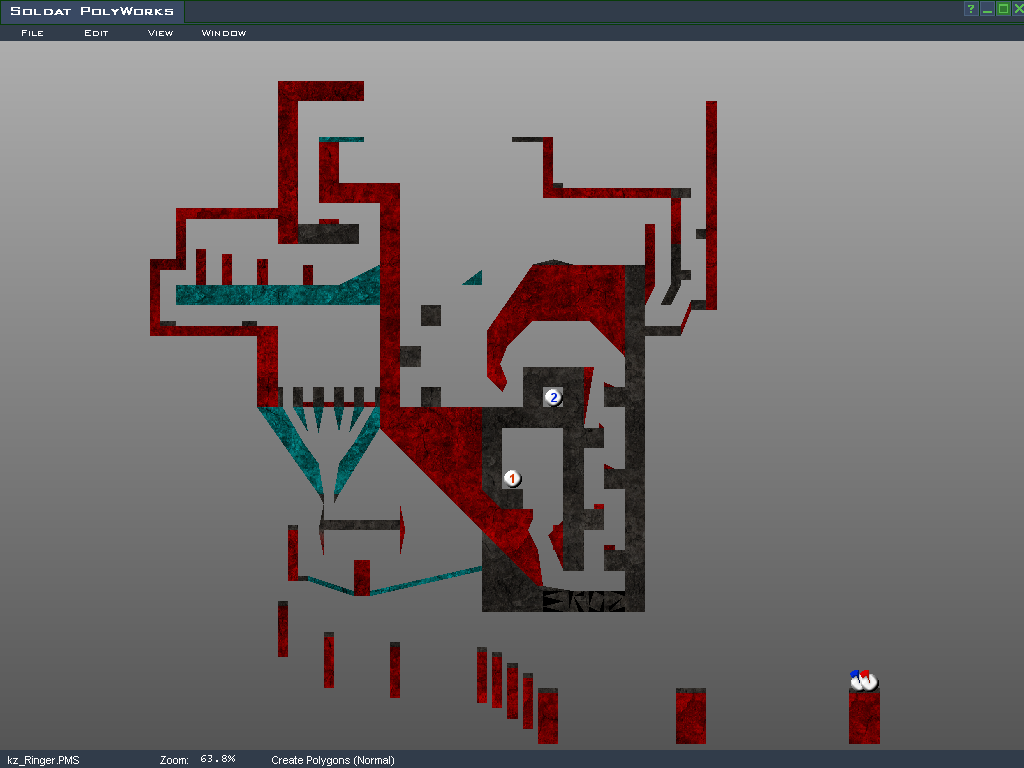Click the maximize window button

point(1003,9)
